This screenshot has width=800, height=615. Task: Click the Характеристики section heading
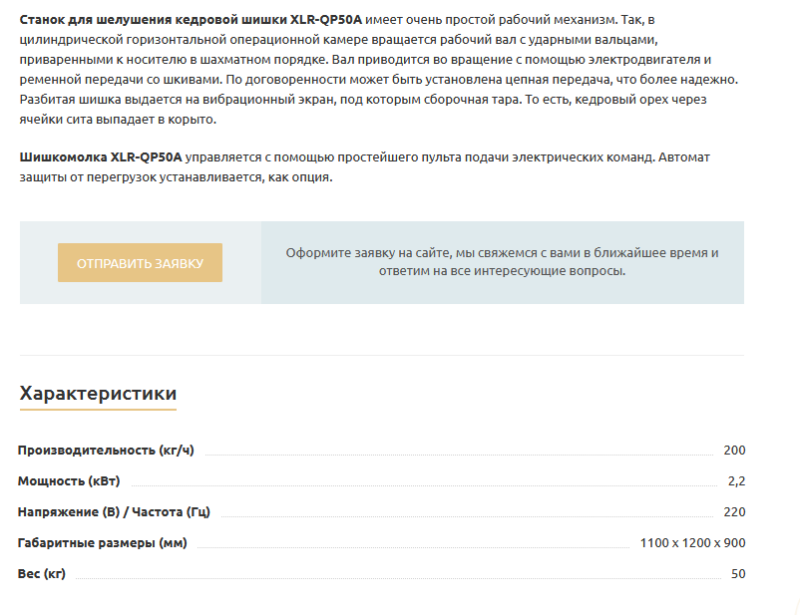98,393
